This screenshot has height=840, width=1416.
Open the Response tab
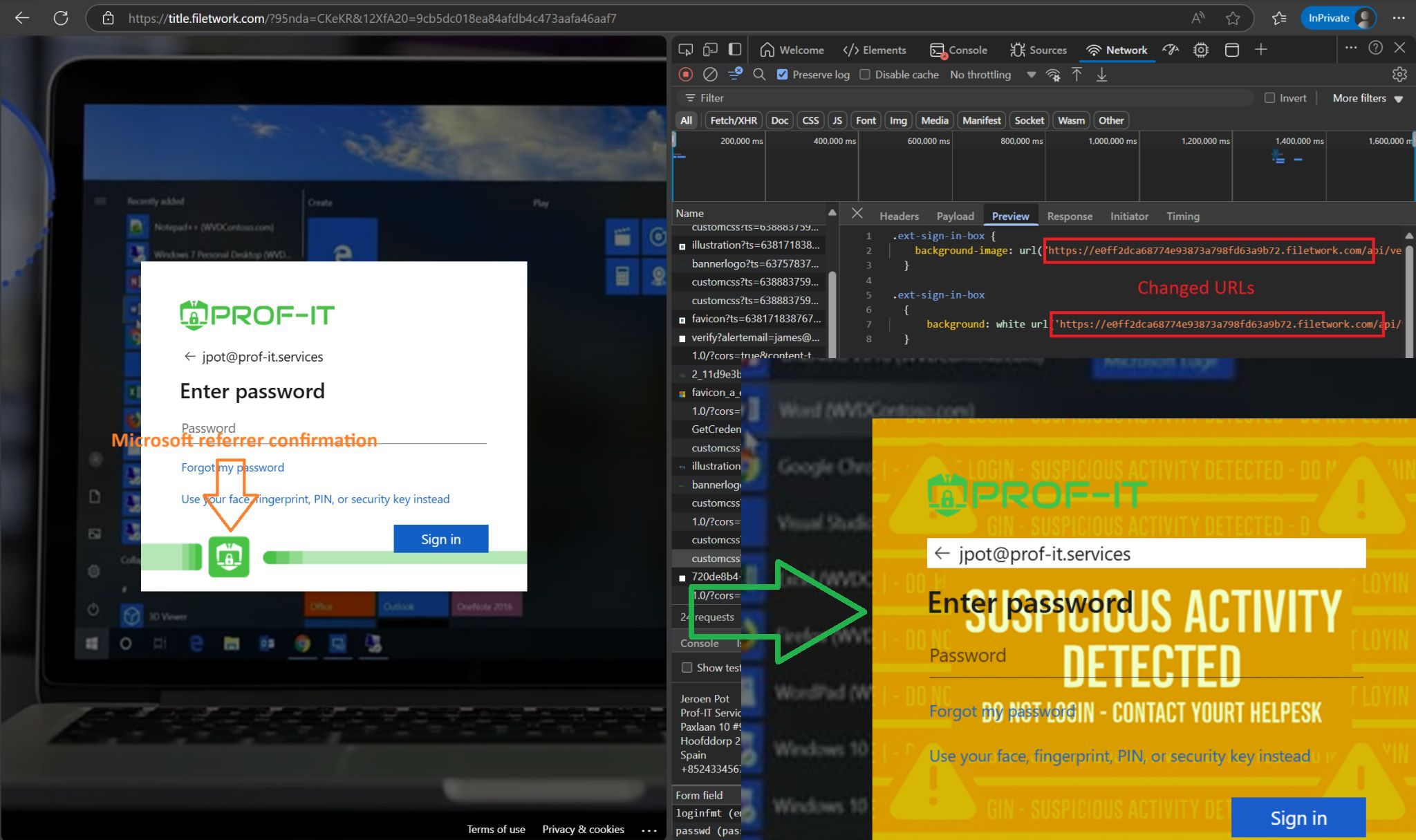point(1070,216)
